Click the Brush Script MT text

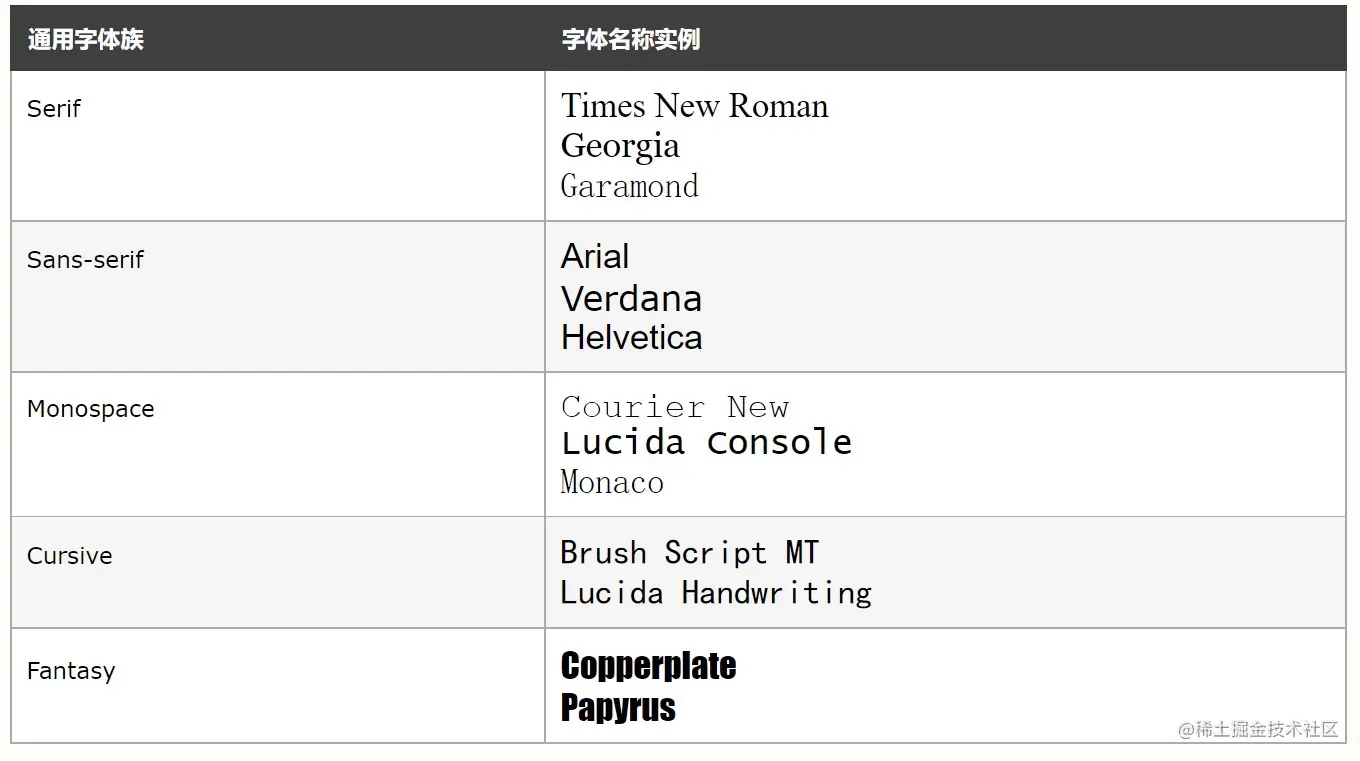[x=689, y=552]
